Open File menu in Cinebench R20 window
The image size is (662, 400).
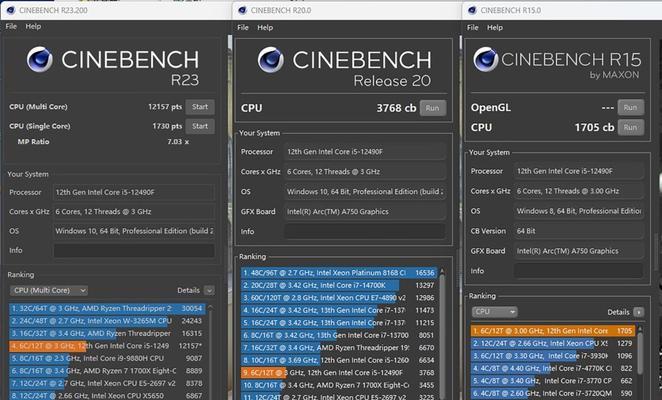tap(243, 27)
